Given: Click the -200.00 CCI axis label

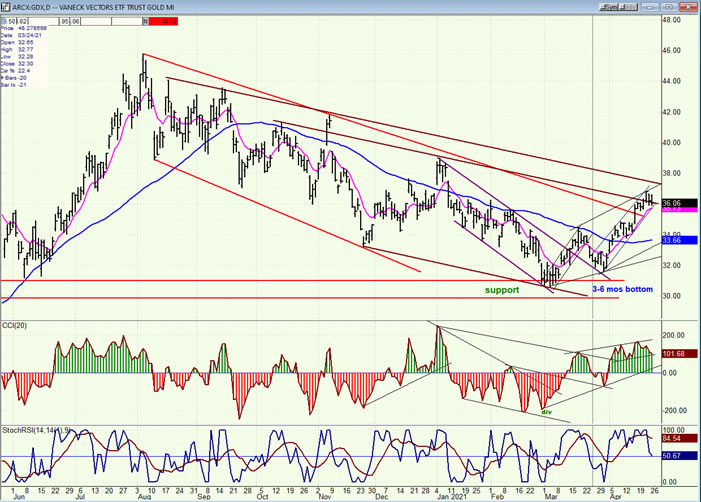Looking at the screenshot, I should point(673,410).
